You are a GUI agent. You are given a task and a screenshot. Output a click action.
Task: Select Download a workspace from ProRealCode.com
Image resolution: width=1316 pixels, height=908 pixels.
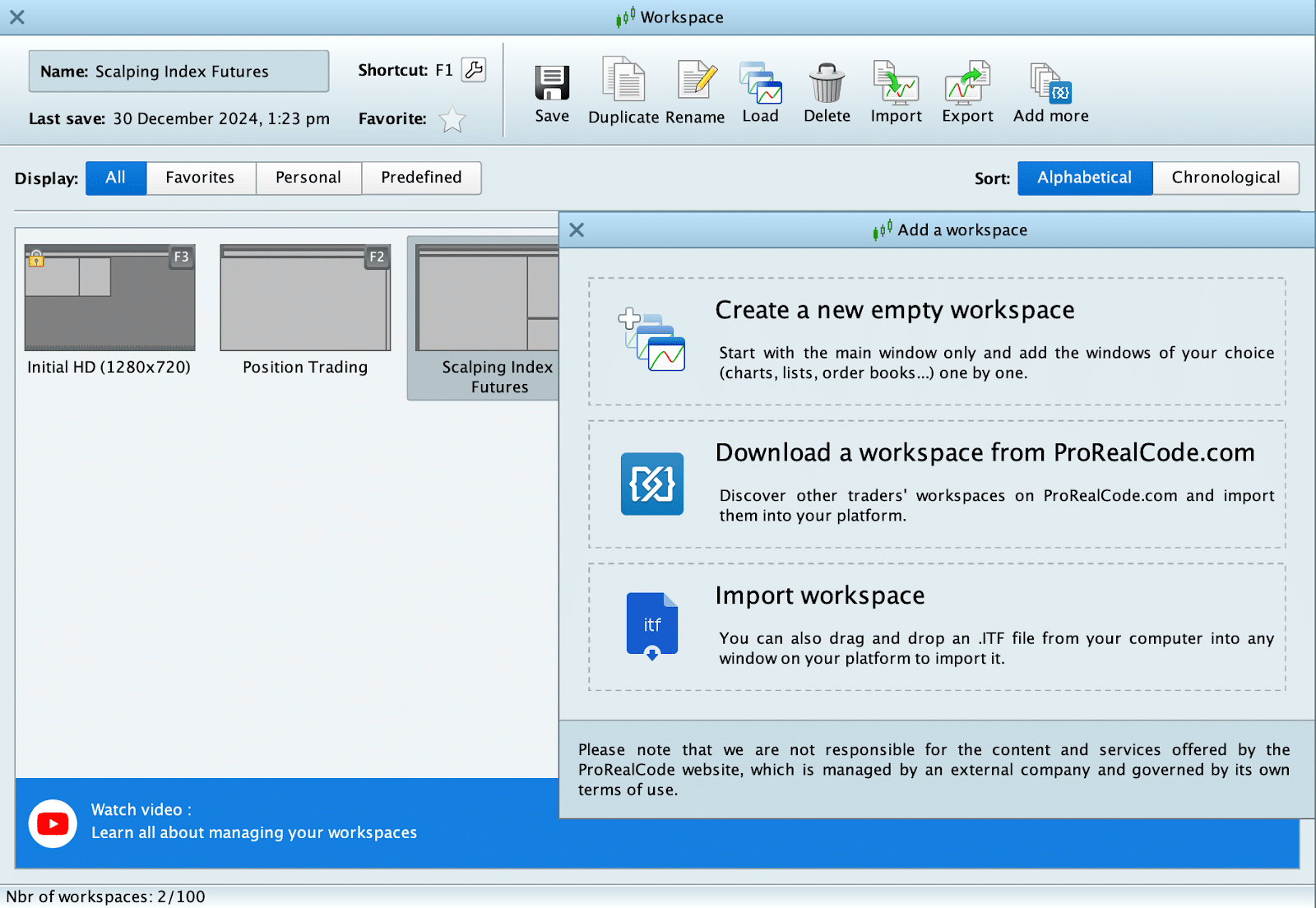pyautogui.click(x=936, y=484)
